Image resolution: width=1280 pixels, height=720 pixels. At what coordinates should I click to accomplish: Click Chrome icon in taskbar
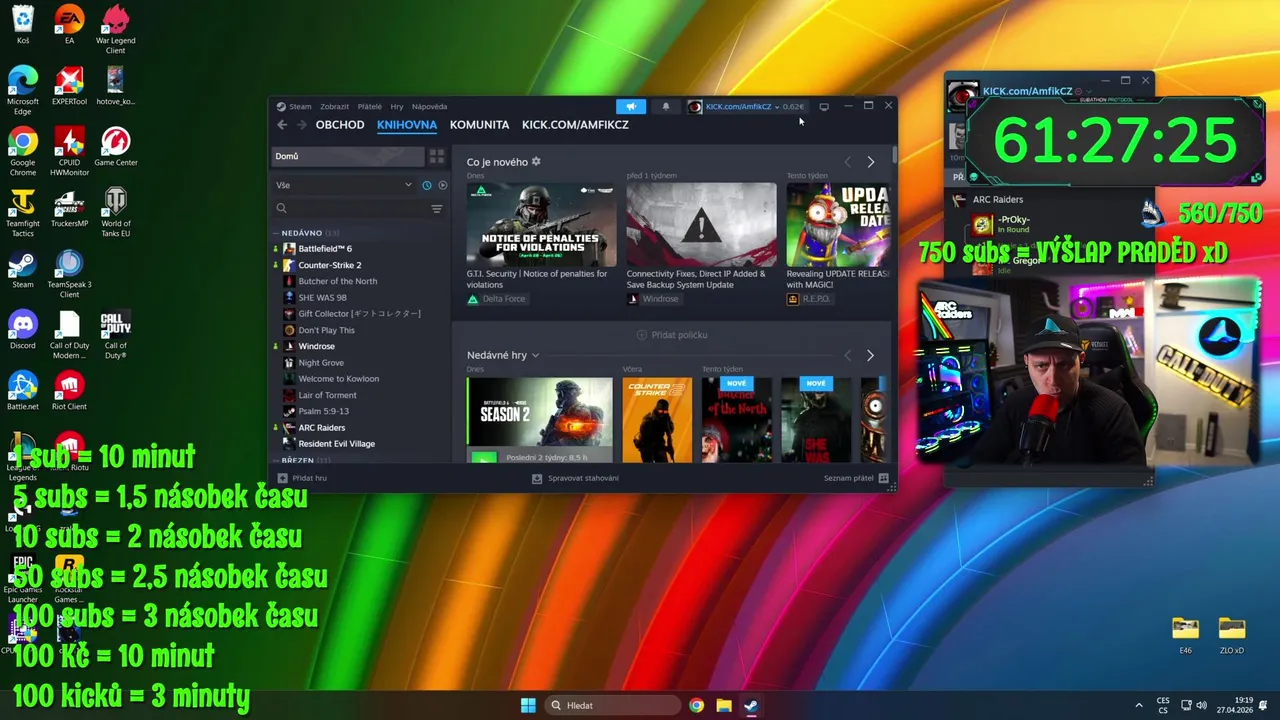(696, 705)
